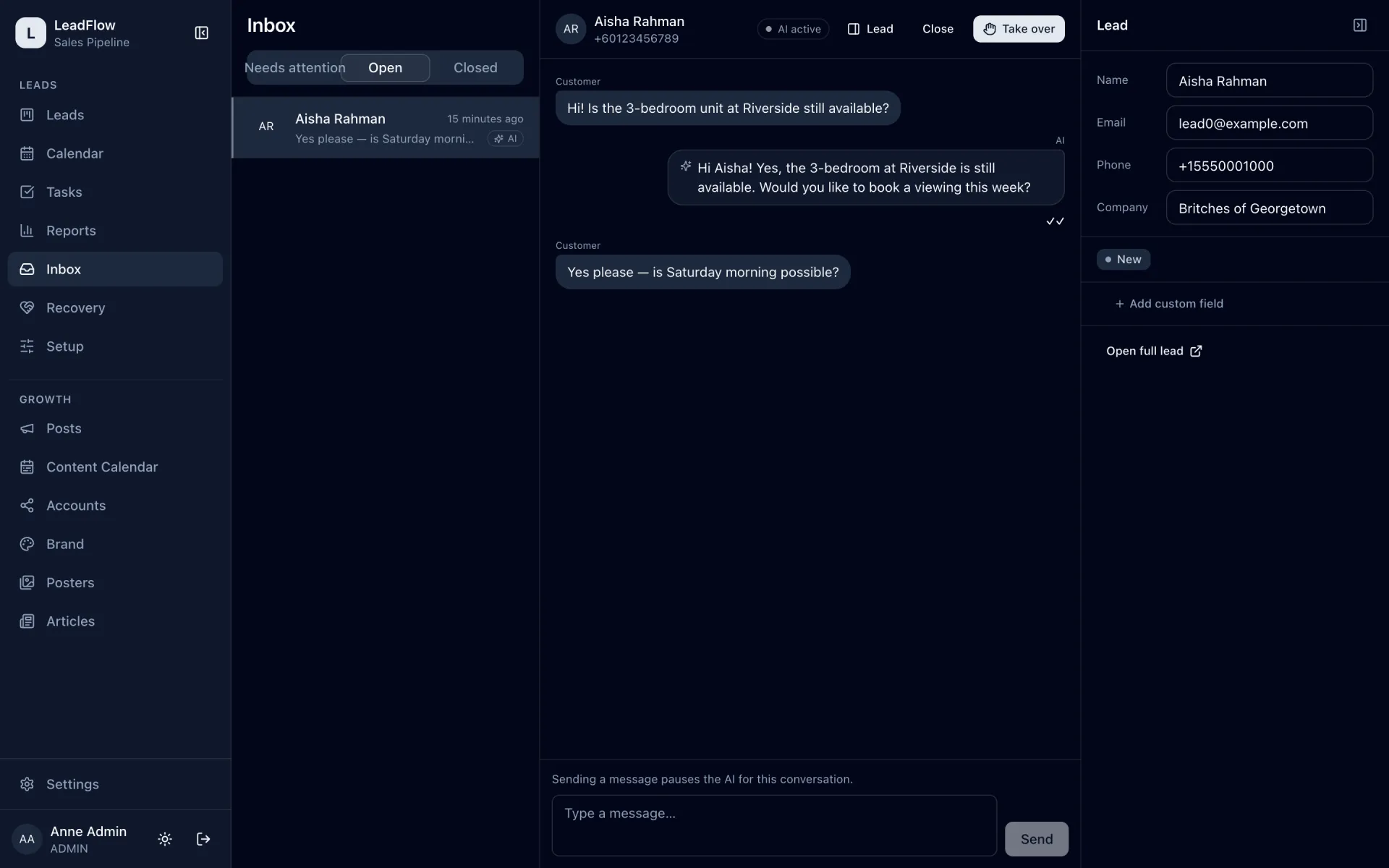Click 'Yes please — is Saturday morning possible?' message

[x=702, y=272]
